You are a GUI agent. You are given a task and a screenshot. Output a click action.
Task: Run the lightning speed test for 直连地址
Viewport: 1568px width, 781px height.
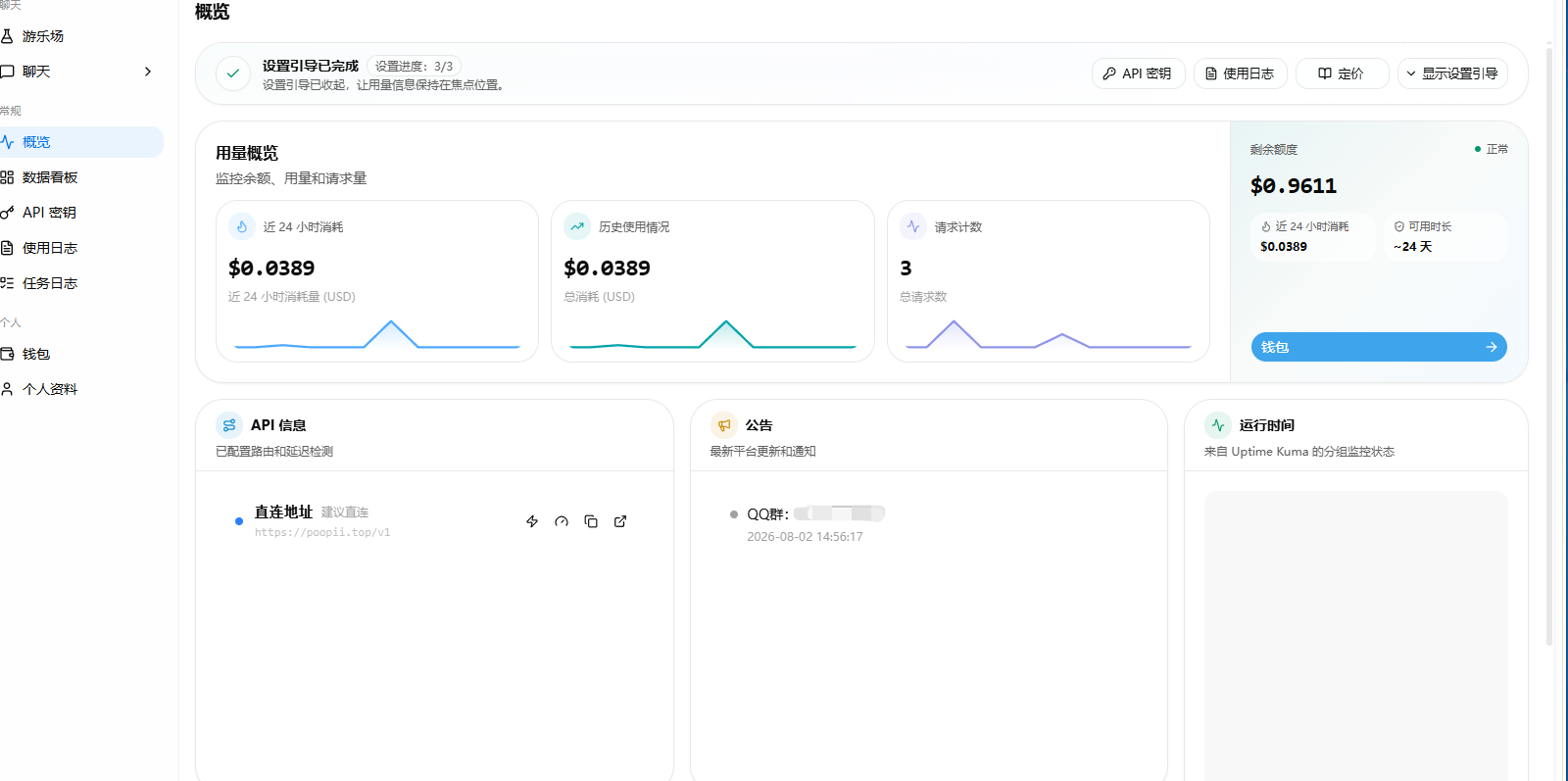tap(532, 521)
